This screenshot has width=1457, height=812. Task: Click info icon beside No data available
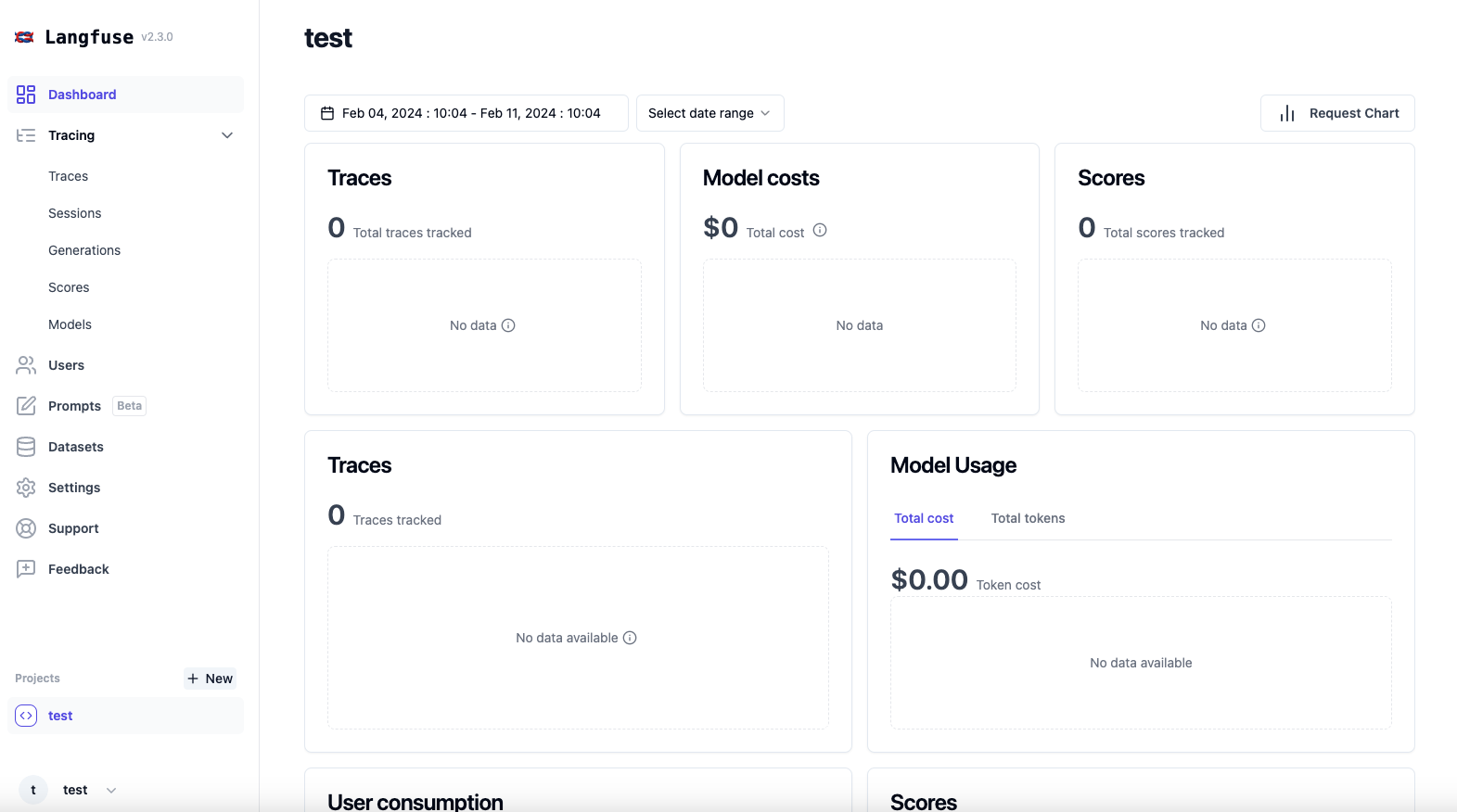coord(630,638)
